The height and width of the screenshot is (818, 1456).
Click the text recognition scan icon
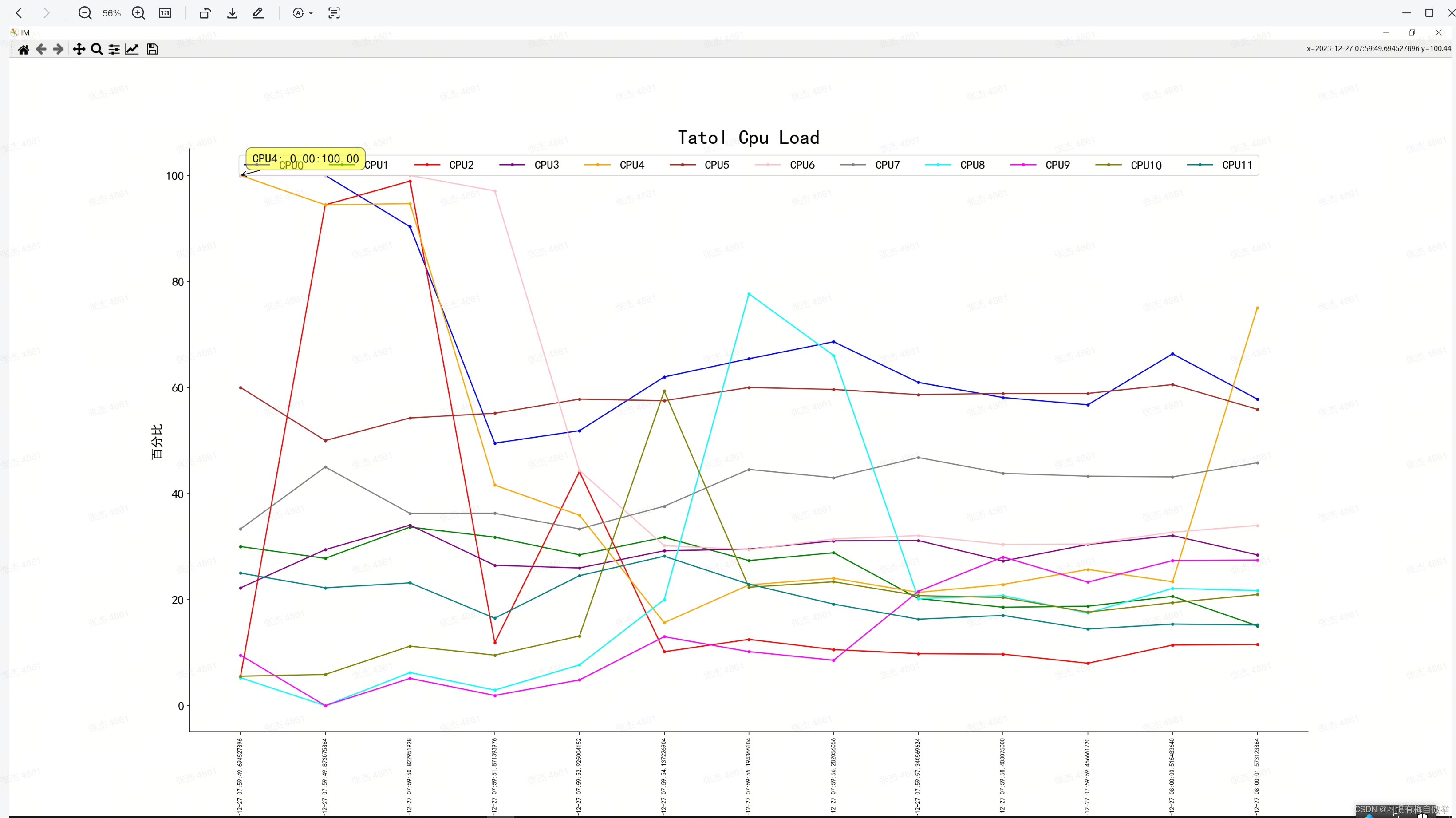(334, 13)
